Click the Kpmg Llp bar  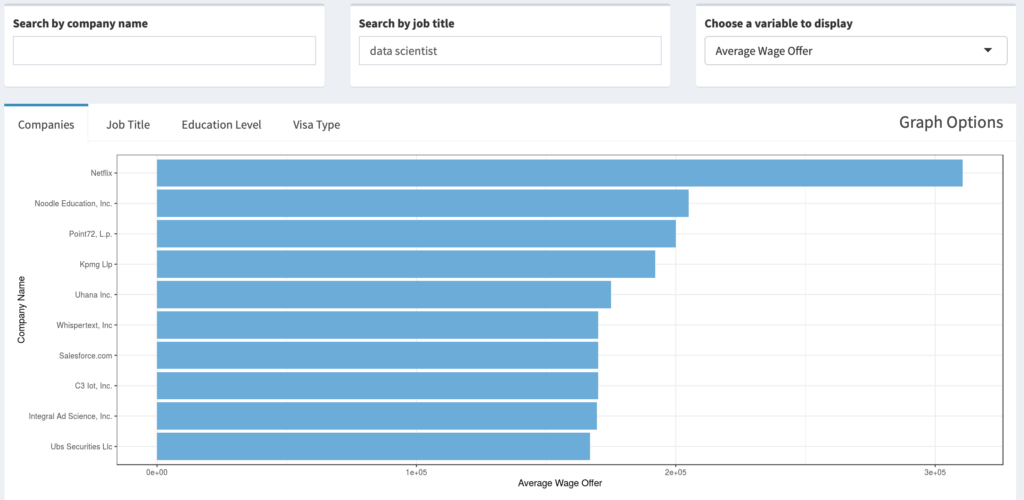[406, 264]
